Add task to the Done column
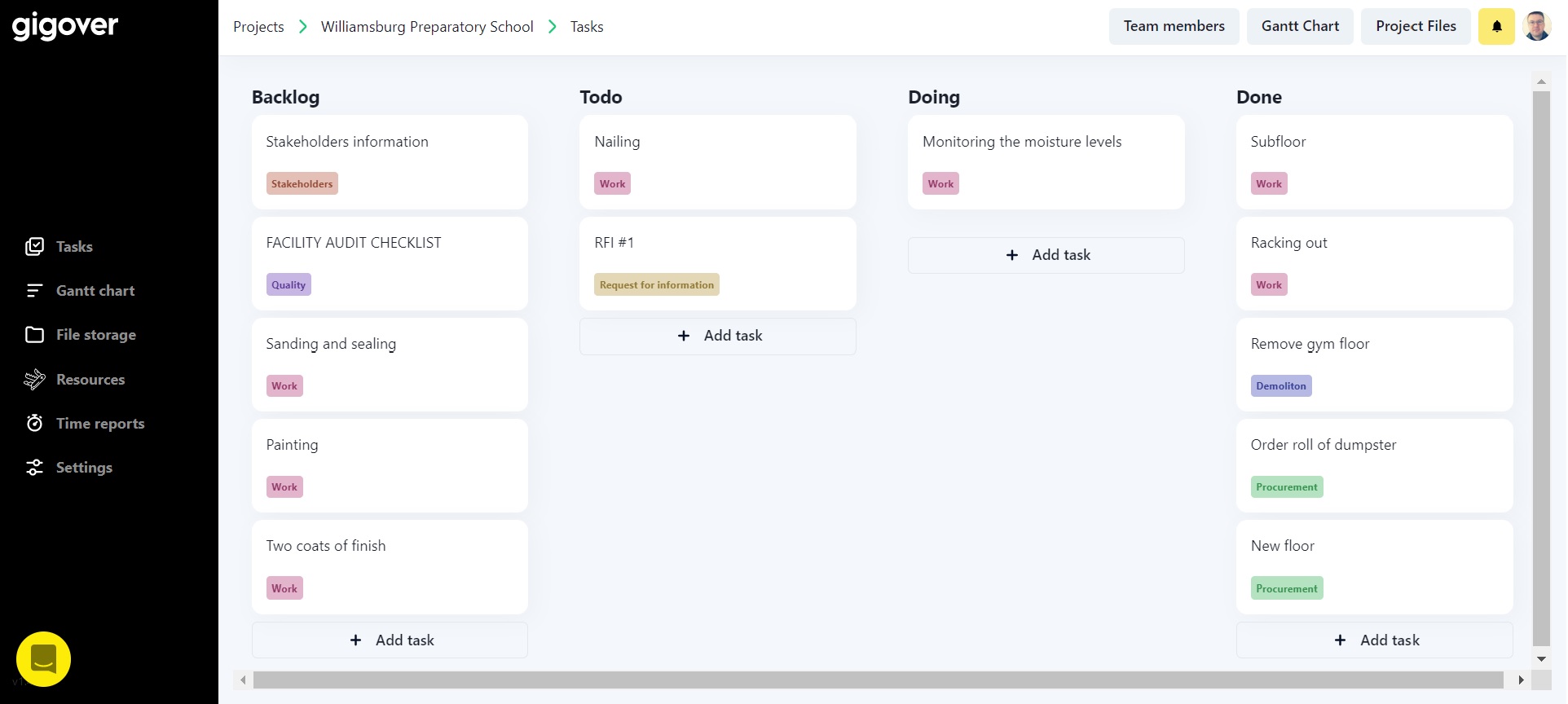Image resolution: width=1568 pixels, height=704 pixels. [x=1374, y=640]
